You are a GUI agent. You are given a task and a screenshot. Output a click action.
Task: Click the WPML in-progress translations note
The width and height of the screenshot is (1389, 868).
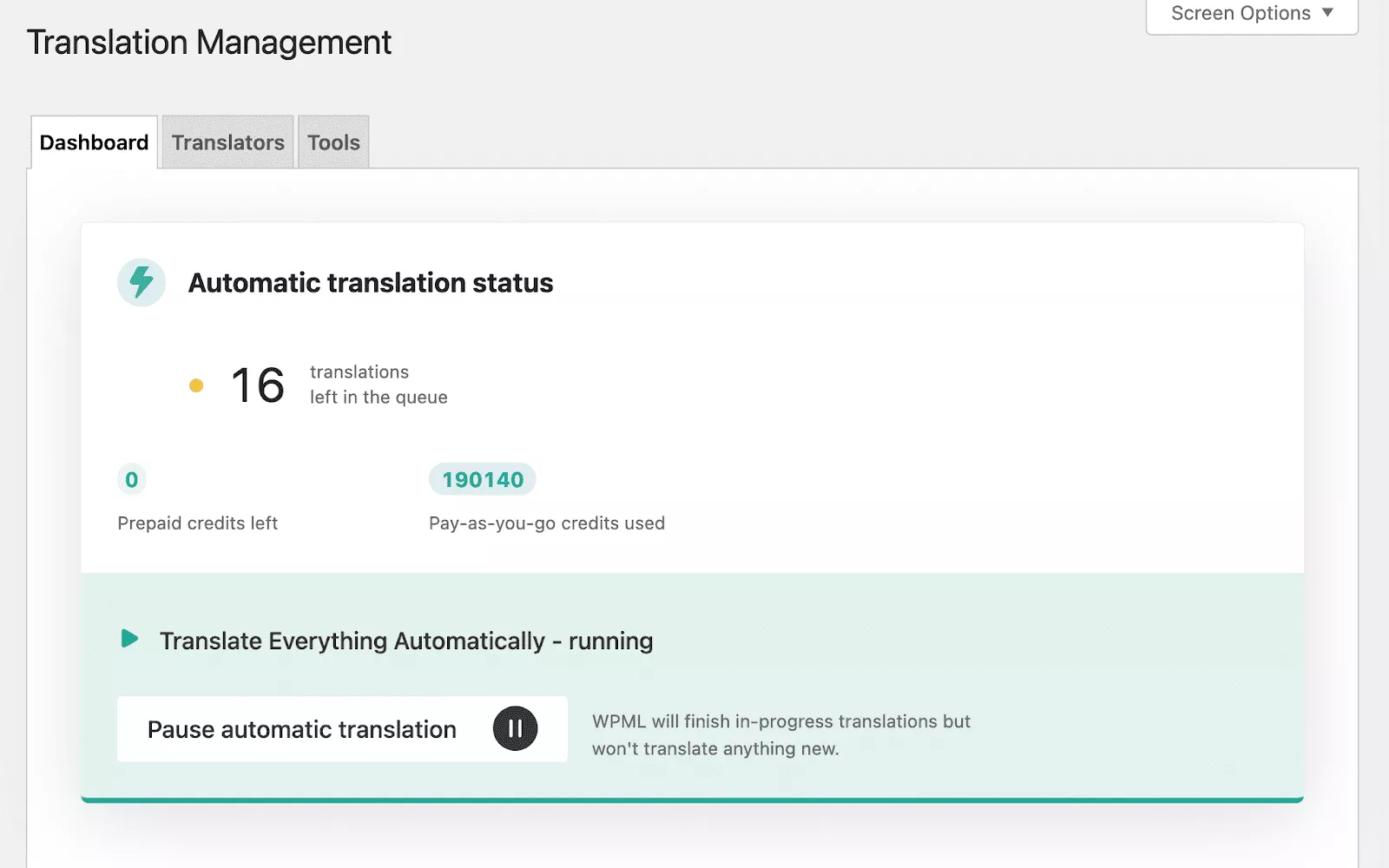click(780, 734)
